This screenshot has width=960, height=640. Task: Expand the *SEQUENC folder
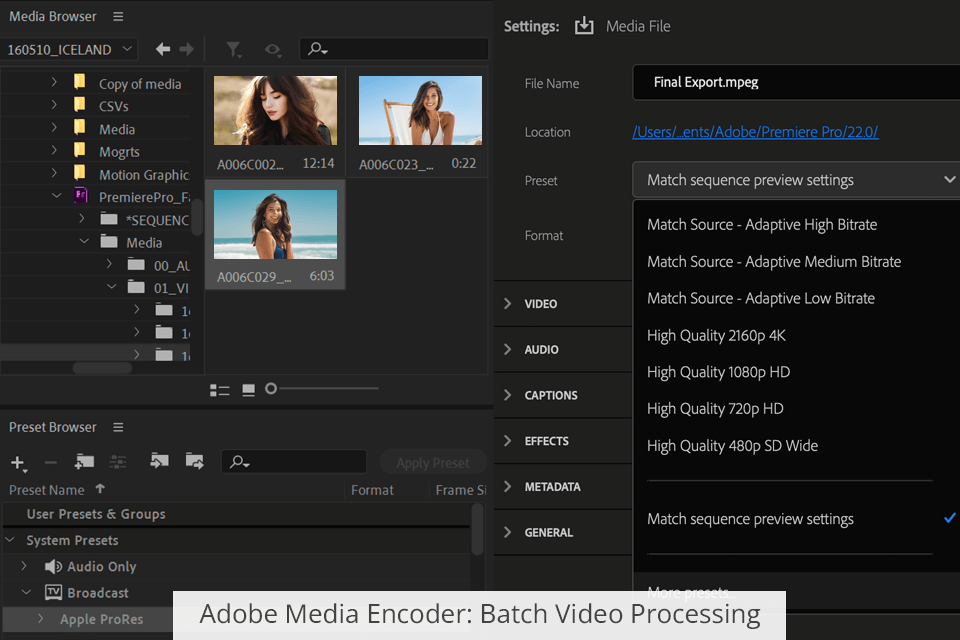click(81, 218)
